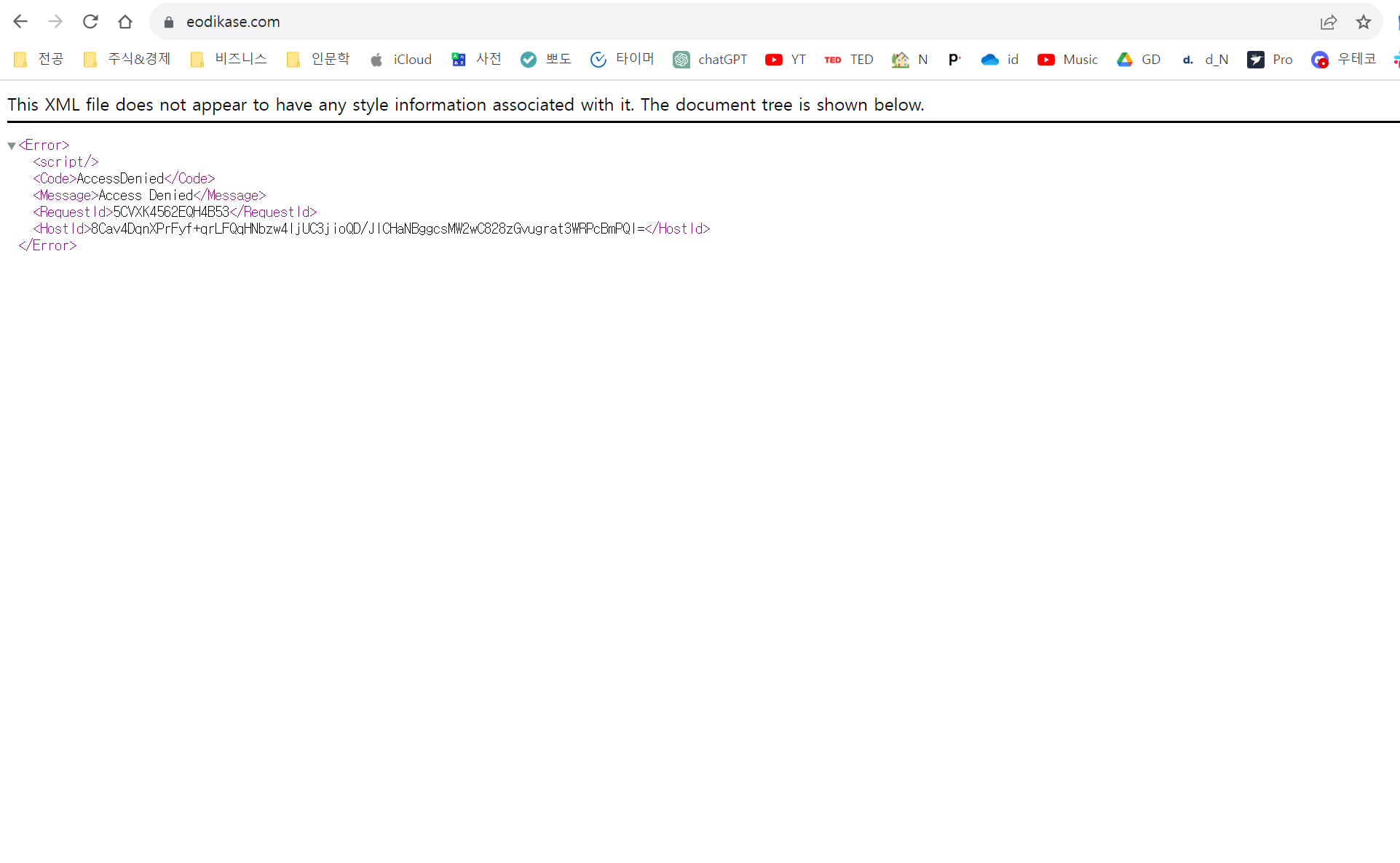Click the <script/> tag line
Image resolution: width=1400 pixels, height=863 pixels.
click(x=66, y=162)
